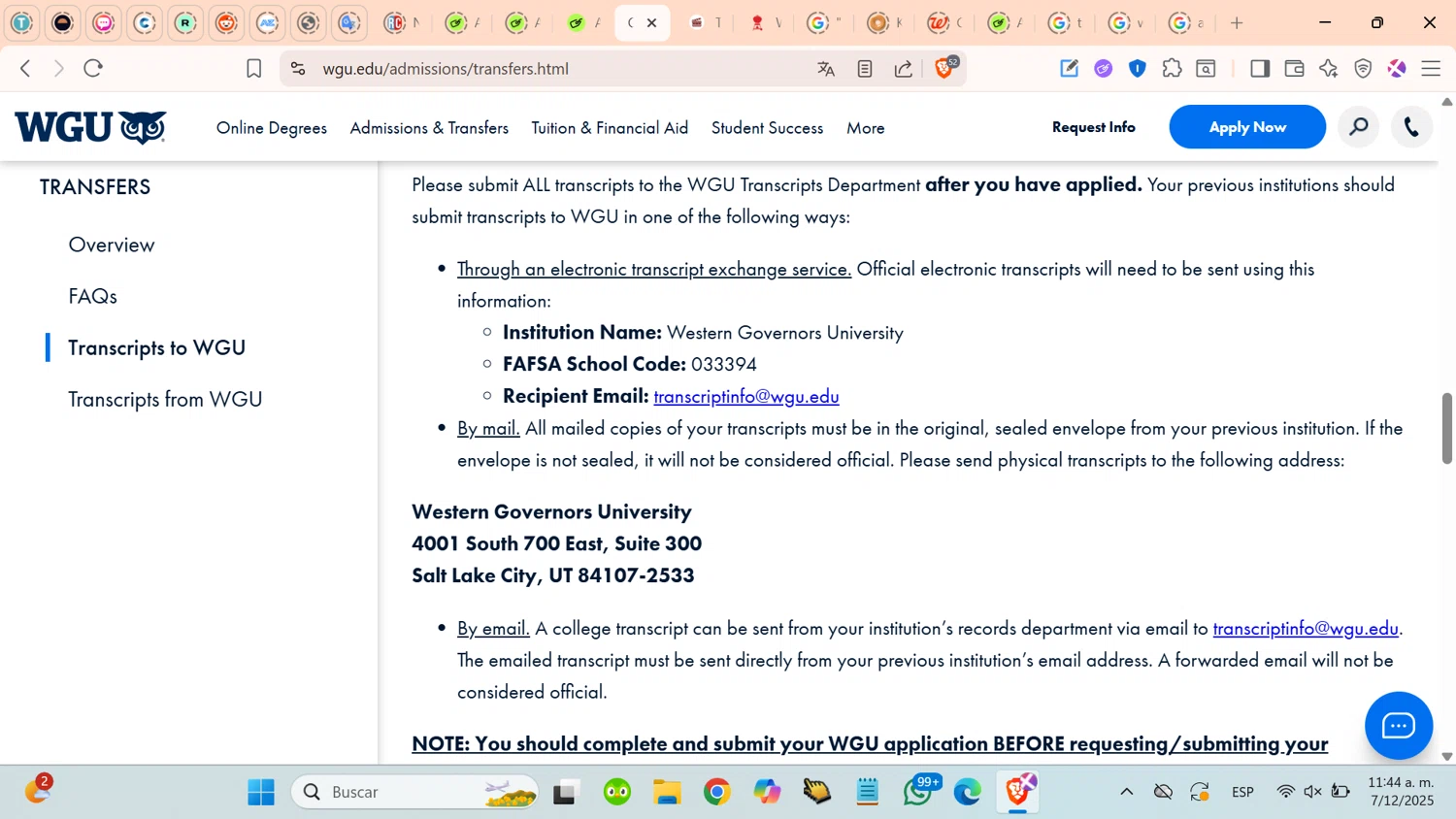1456x819 pixels.
Task: Select Overview in the Transfers sidebar
Action: click(x=112, y=245)
